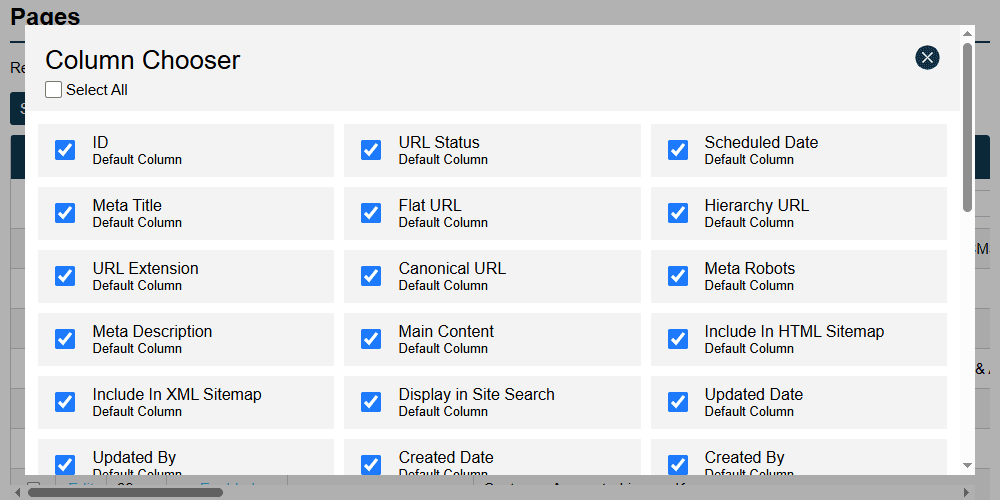Click the Updated By label

pyautogui.click(x=134, y=458)
